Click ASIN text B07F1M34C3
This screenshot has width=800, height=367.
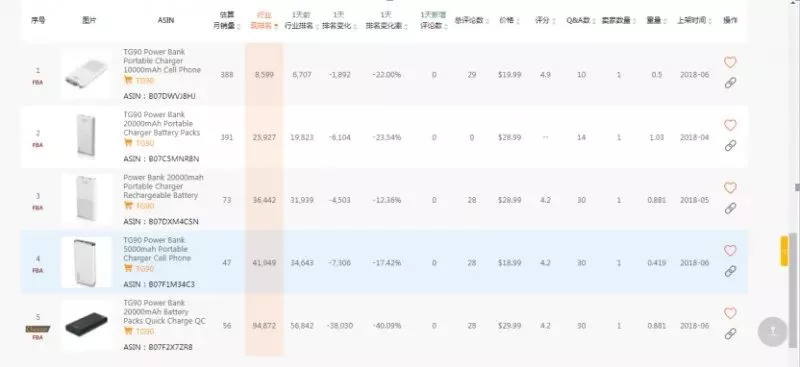point(171,284)
